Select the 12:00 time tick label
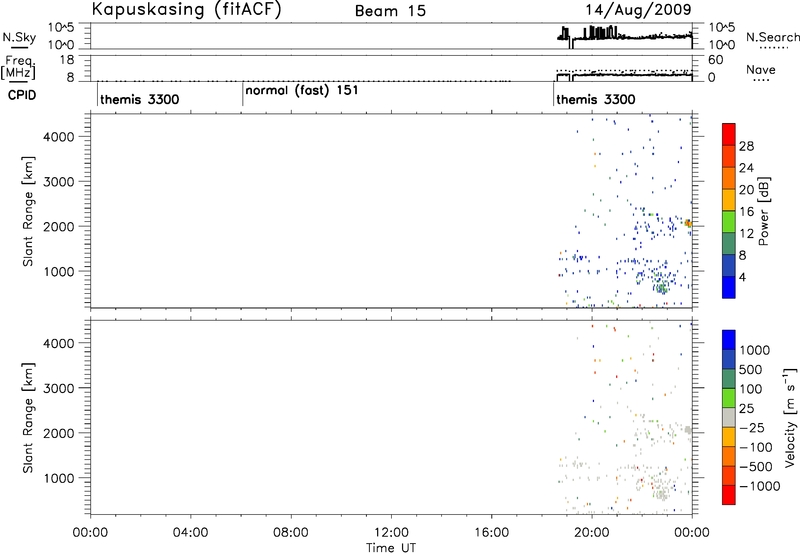Image resolution: width=800 pixels, height=554 pixels. tap(391, 533)
